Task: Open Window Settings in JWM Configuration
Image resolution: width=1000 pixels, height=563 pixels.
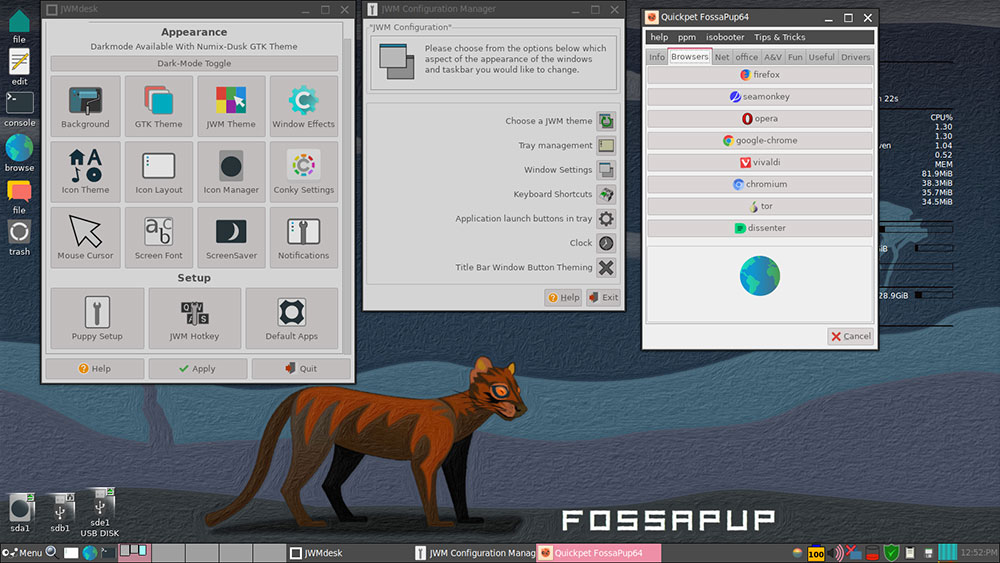Action: pos(606,170)
